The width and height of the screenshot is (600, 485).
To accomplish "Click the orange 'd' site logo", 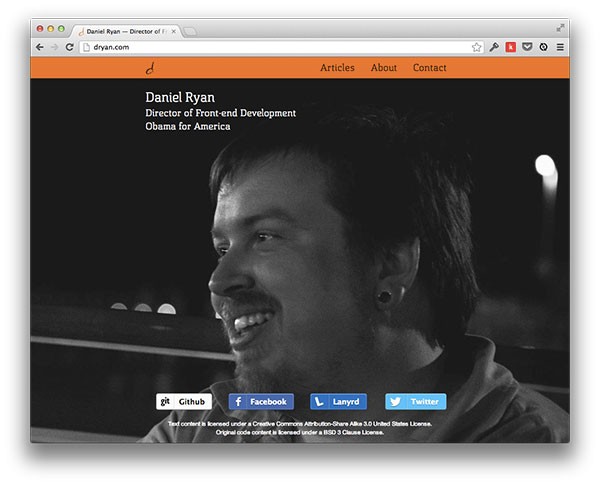I will click(150, 68).
